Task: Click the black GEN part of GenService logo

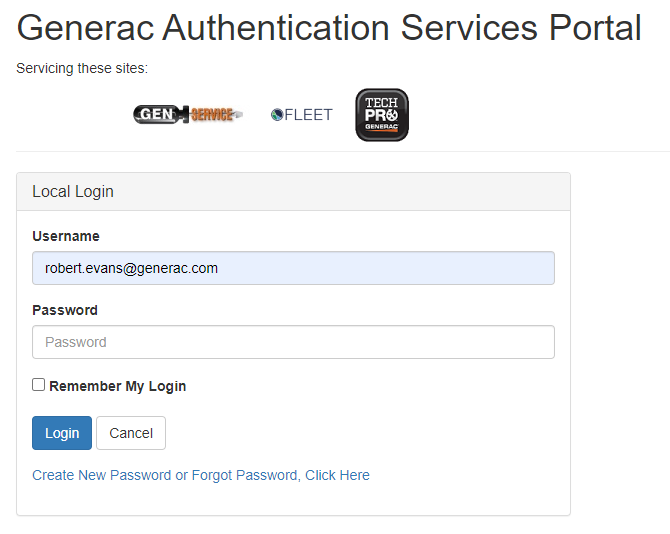Action: tap(156, 115)
